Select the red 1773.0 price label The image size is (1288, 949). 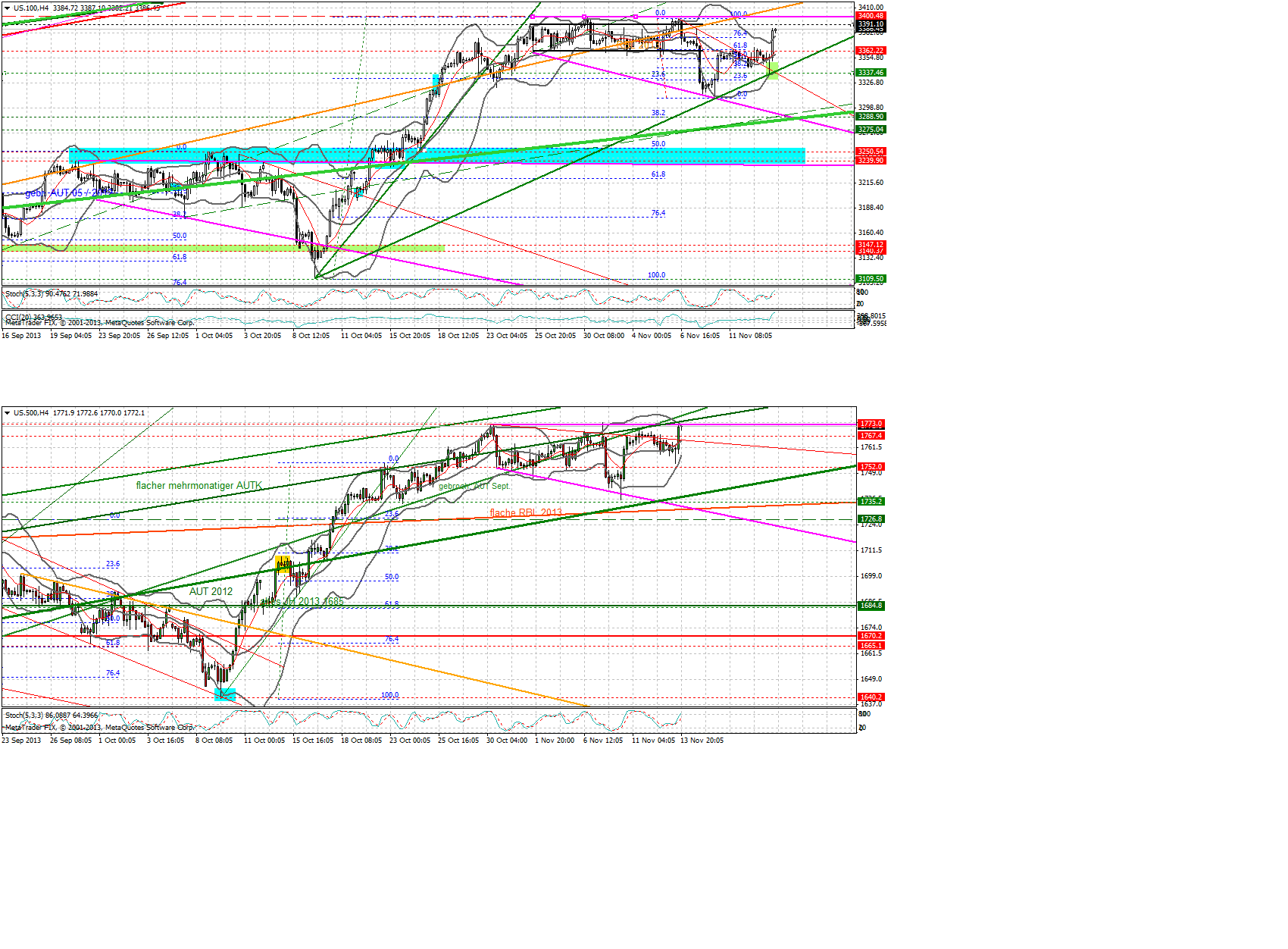871,424
